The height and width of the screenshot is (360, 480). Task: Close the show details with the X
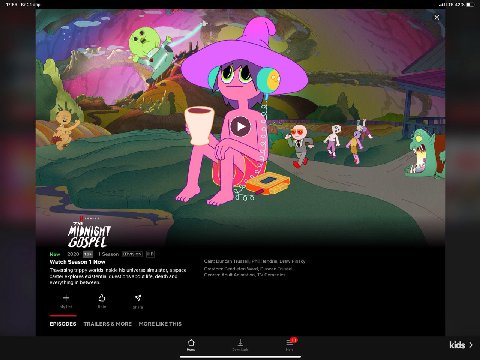tap(437, 17)
